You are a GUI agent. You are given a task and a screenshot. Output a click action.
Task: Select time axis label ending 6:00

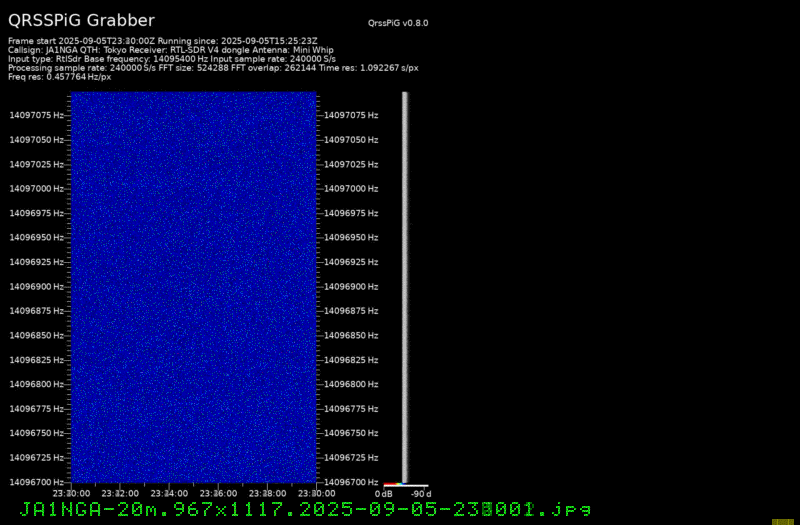tap(218, 494)
